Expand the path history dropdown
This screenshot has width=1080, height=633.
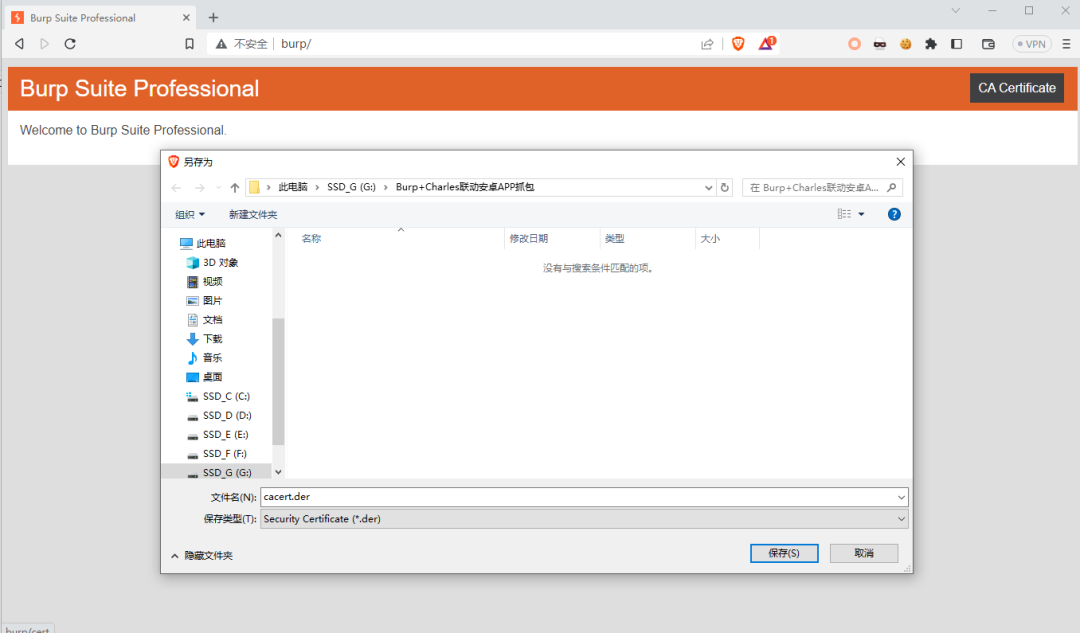tap(708, 187)
